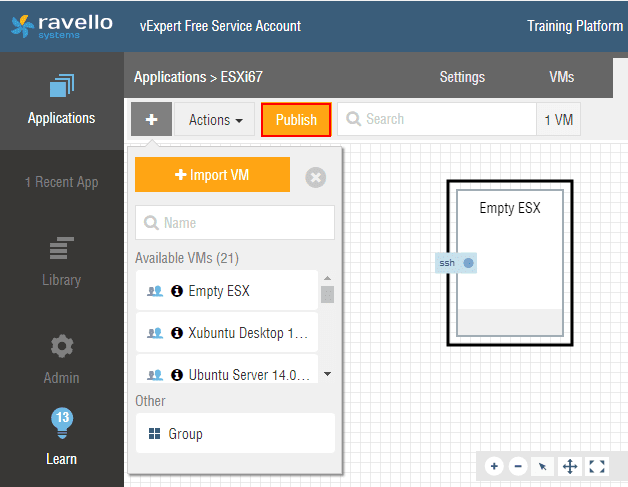Toggle the plus add-VM panel button
Screen dimensions: 628x487
(151, 120)
